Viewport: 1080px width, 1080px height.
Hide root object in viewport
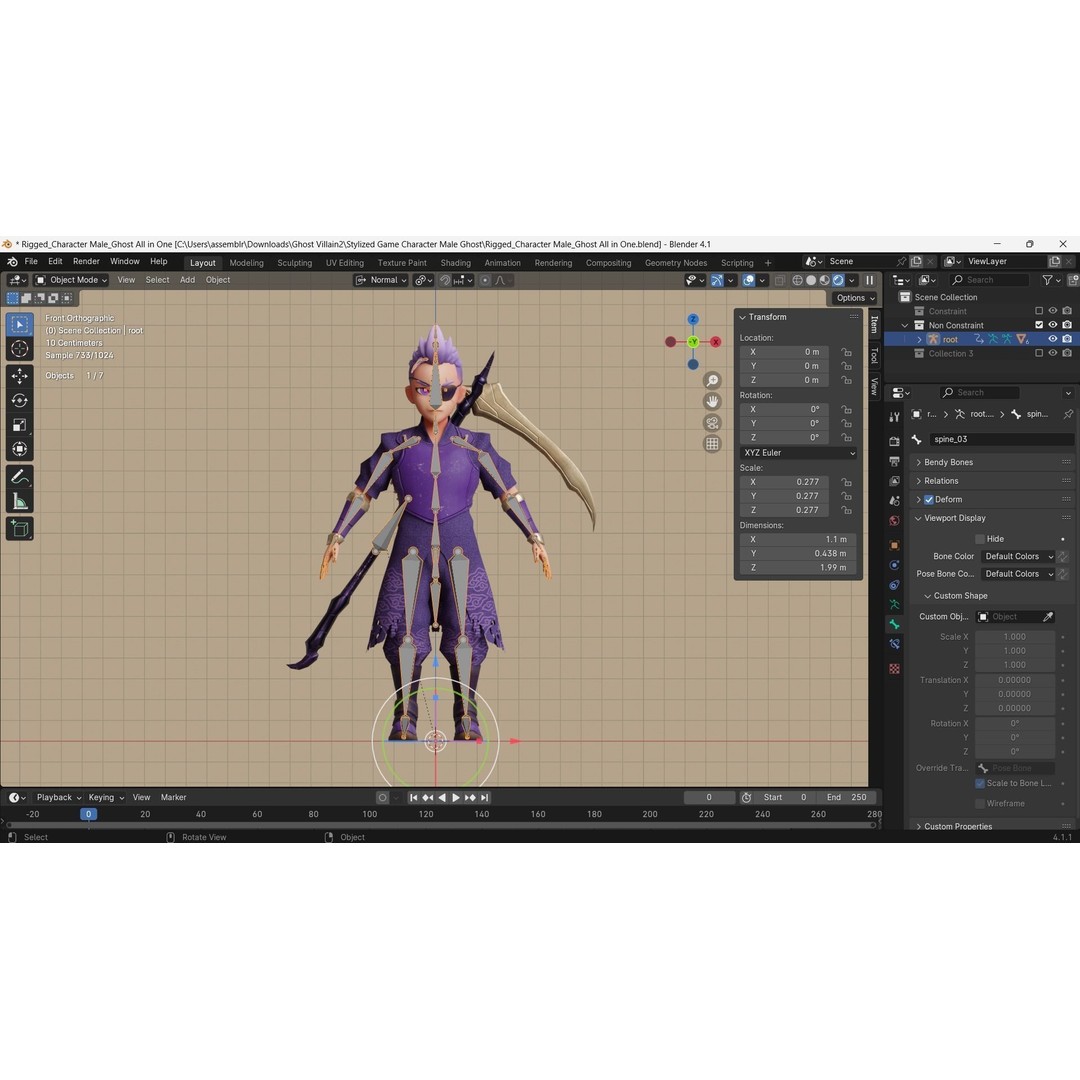pos(1052,339)
